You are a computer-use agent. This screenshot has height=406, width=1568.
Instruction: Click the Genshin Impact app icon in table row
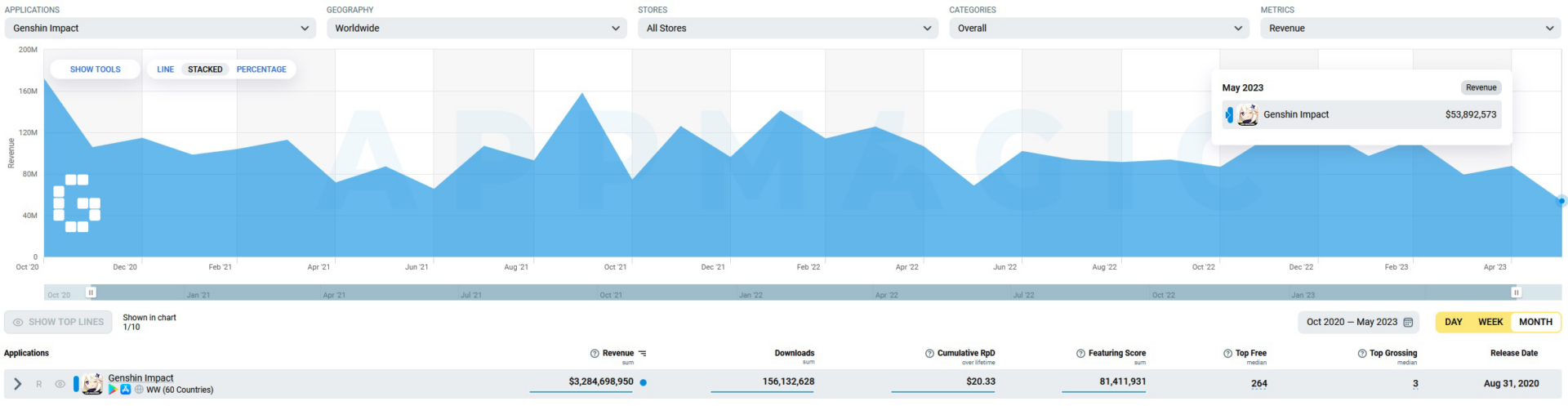click(x=93, y=384)
